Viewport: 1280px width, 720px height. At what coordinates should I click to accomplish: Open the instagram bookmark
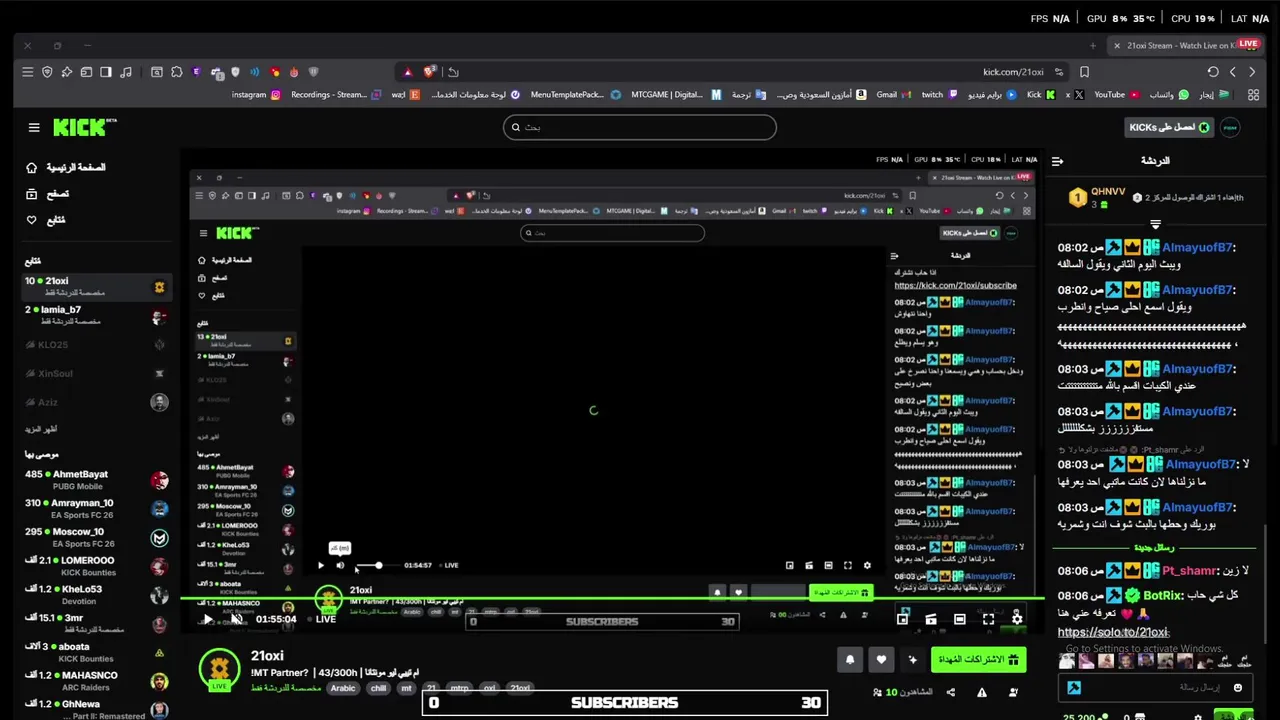pyautogui.click(x=256, y=95)
